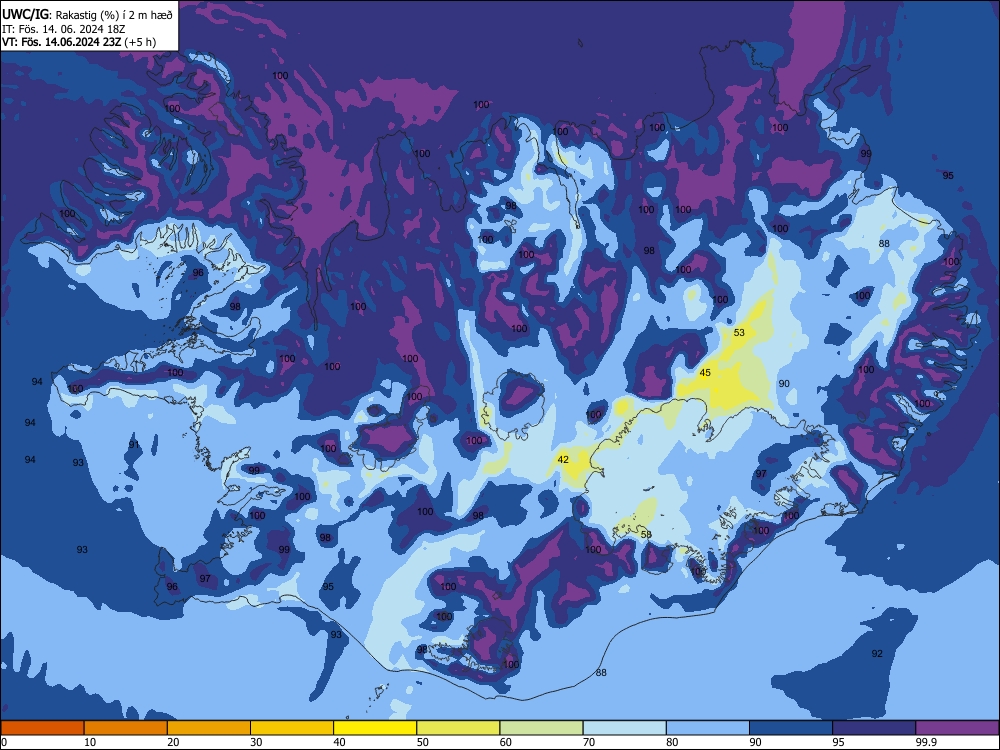Select the legend scale label 20
The height and width of the screenshot is (750, 1000).
173,742
